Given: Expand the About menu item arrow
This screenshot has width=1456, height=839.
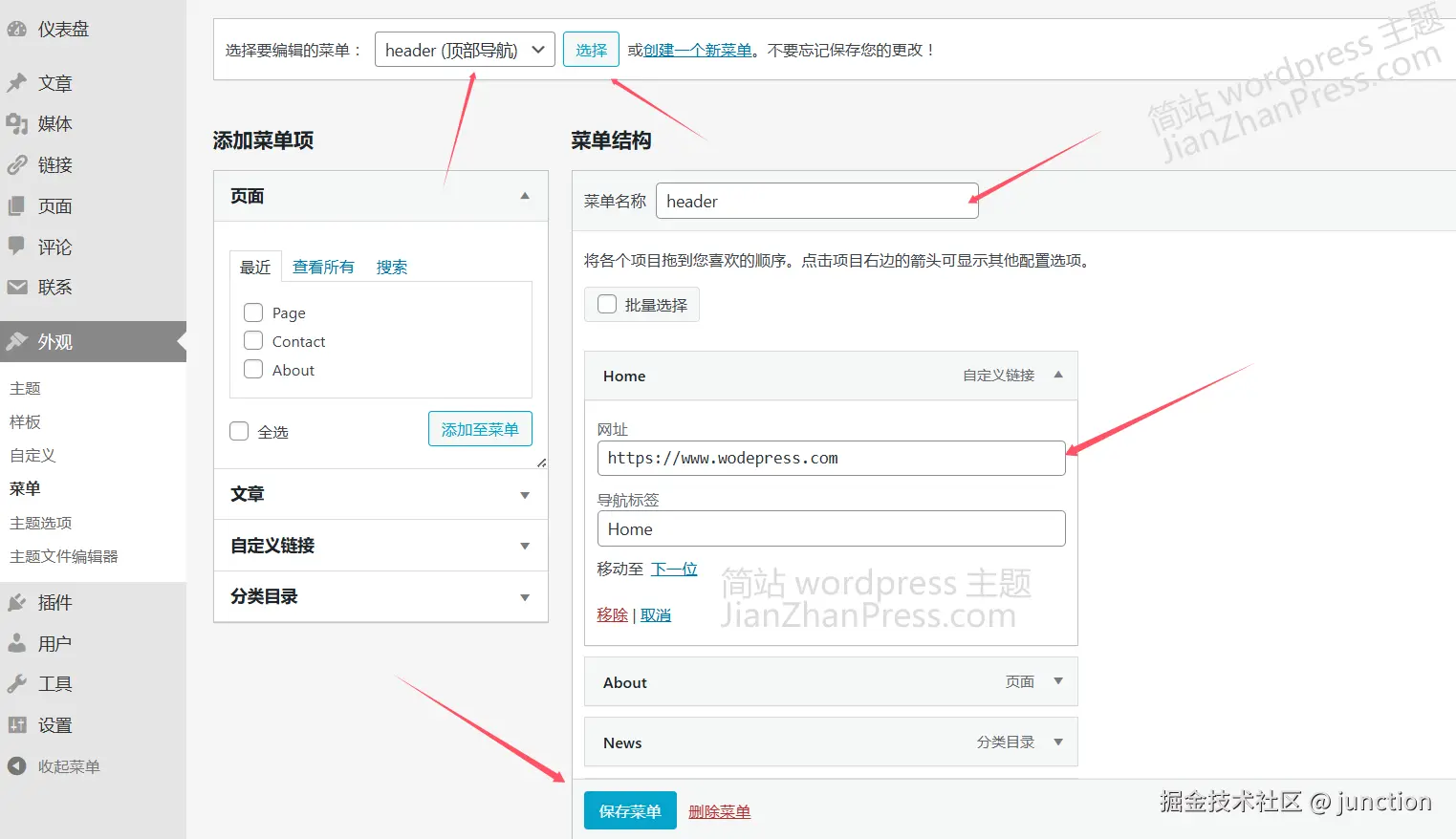Looking at the screenshot, I should tap(1058, 681).
